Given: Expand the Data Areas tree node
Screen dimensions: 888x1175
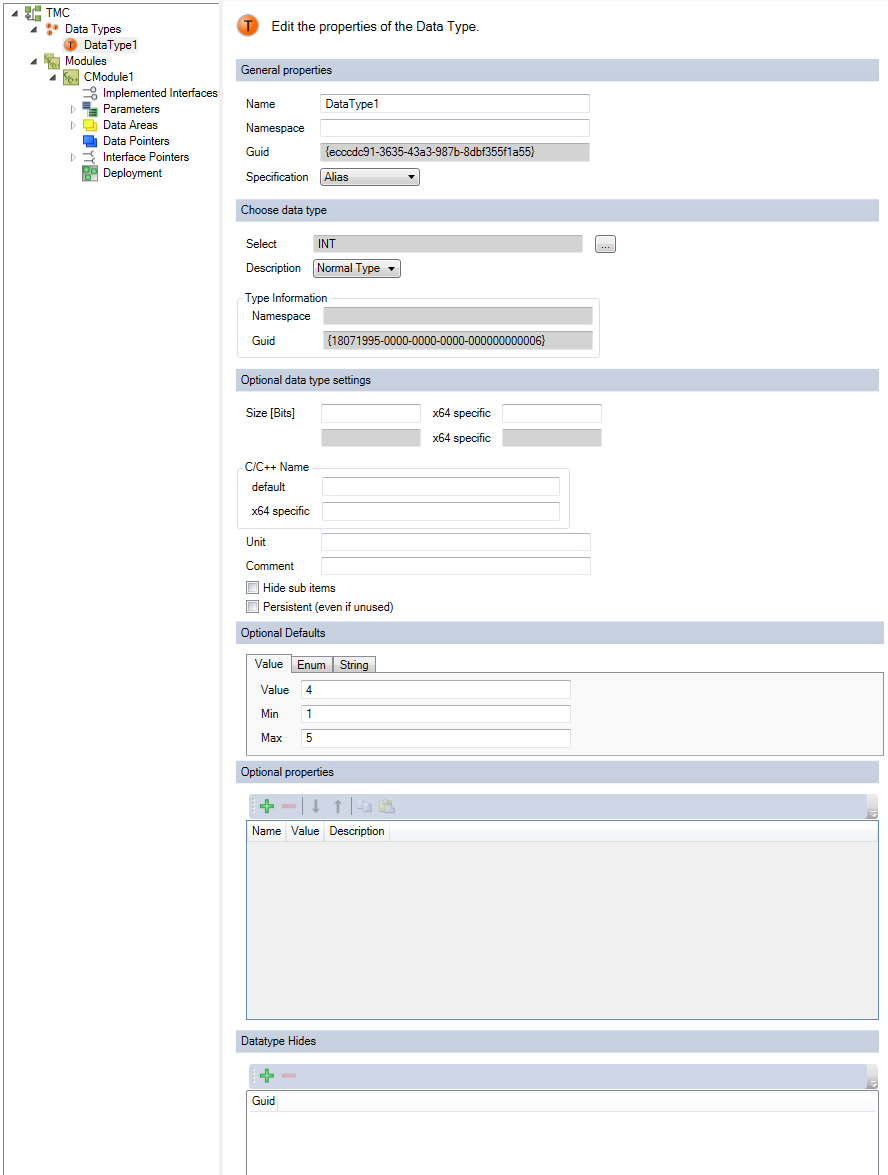Looking at the screenshot, I should [73, 125].
